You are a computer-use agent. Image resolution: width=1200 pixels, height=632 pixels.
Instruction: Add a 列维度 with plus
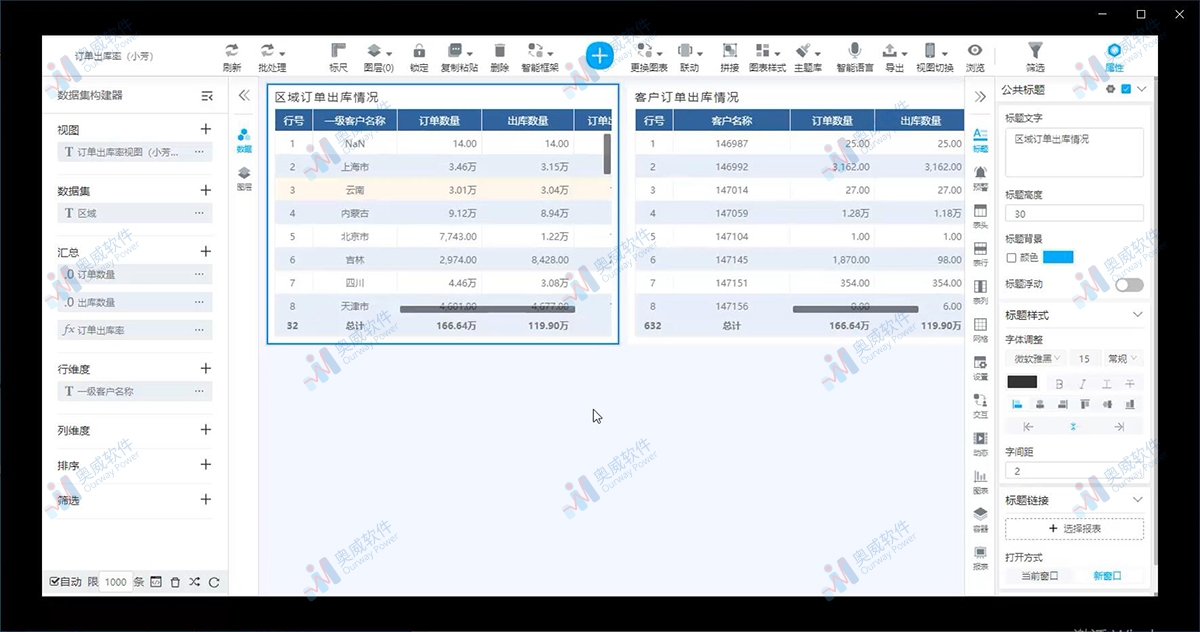click(x=206, y=429)
